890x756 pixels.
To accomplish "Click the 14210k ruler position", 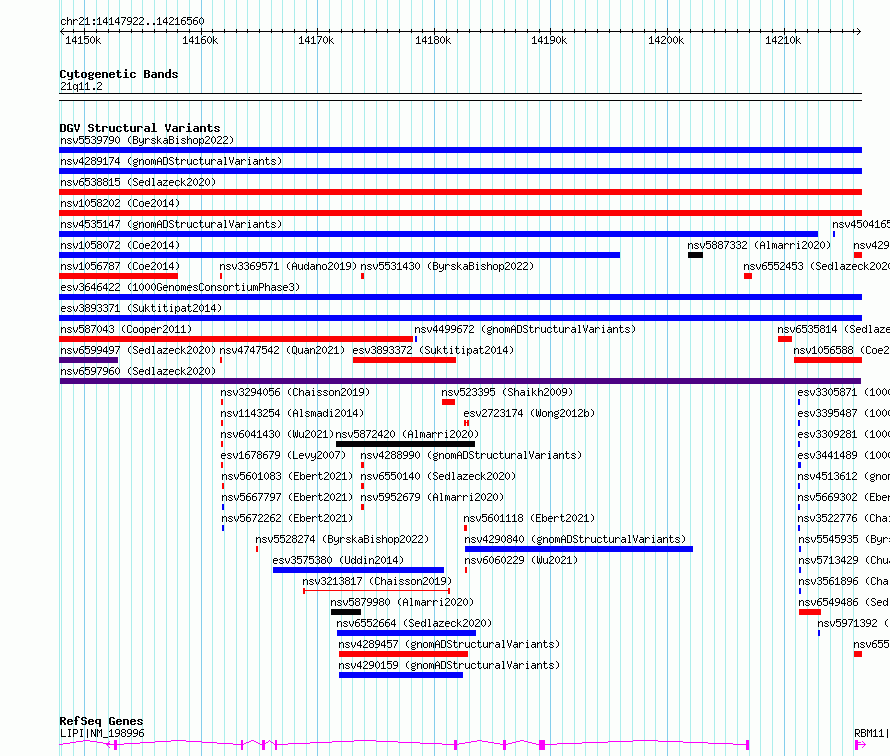I will point(783,40).
